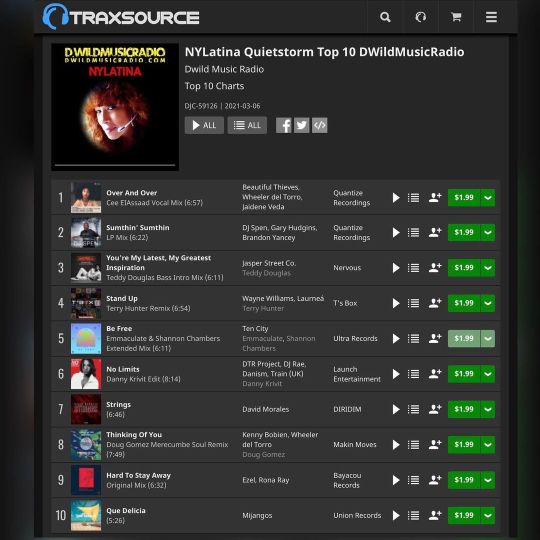The image size is (540, 540).
Task: Open David Morales artist link
Action: 266,409
